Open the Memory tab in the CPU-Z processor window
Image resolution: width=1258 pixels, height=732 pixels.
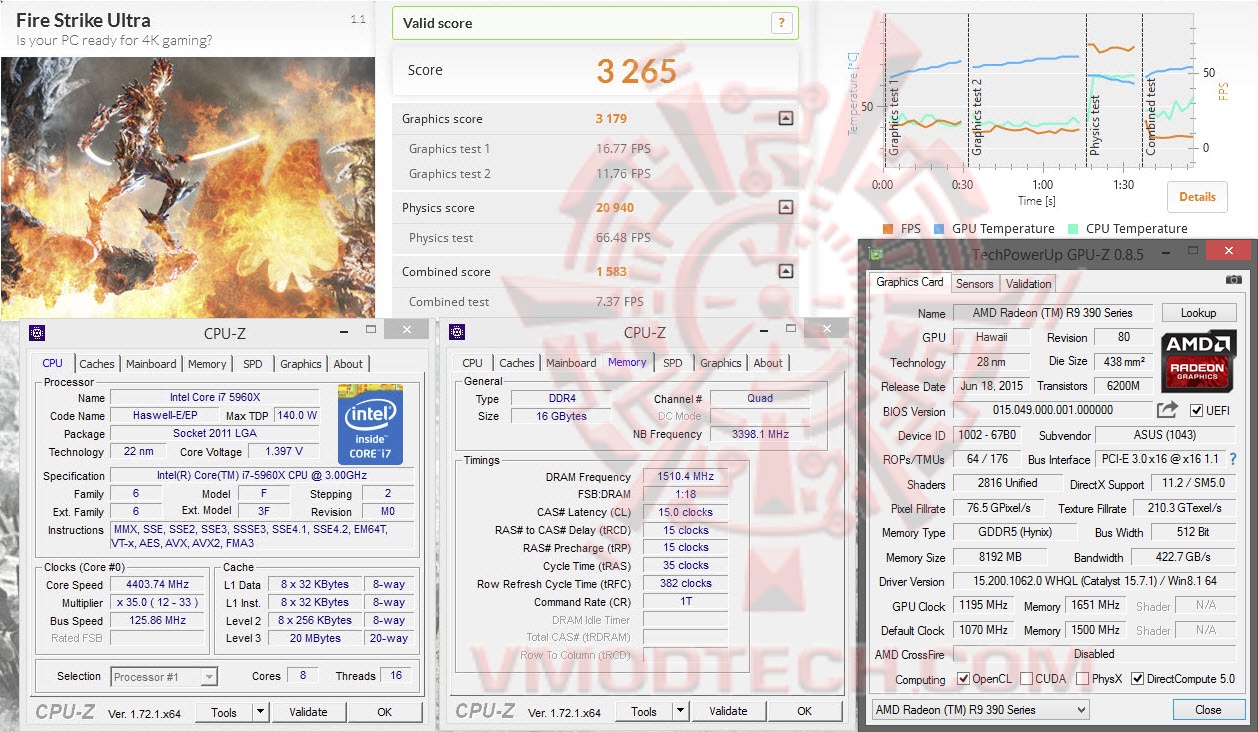[207, 364]
